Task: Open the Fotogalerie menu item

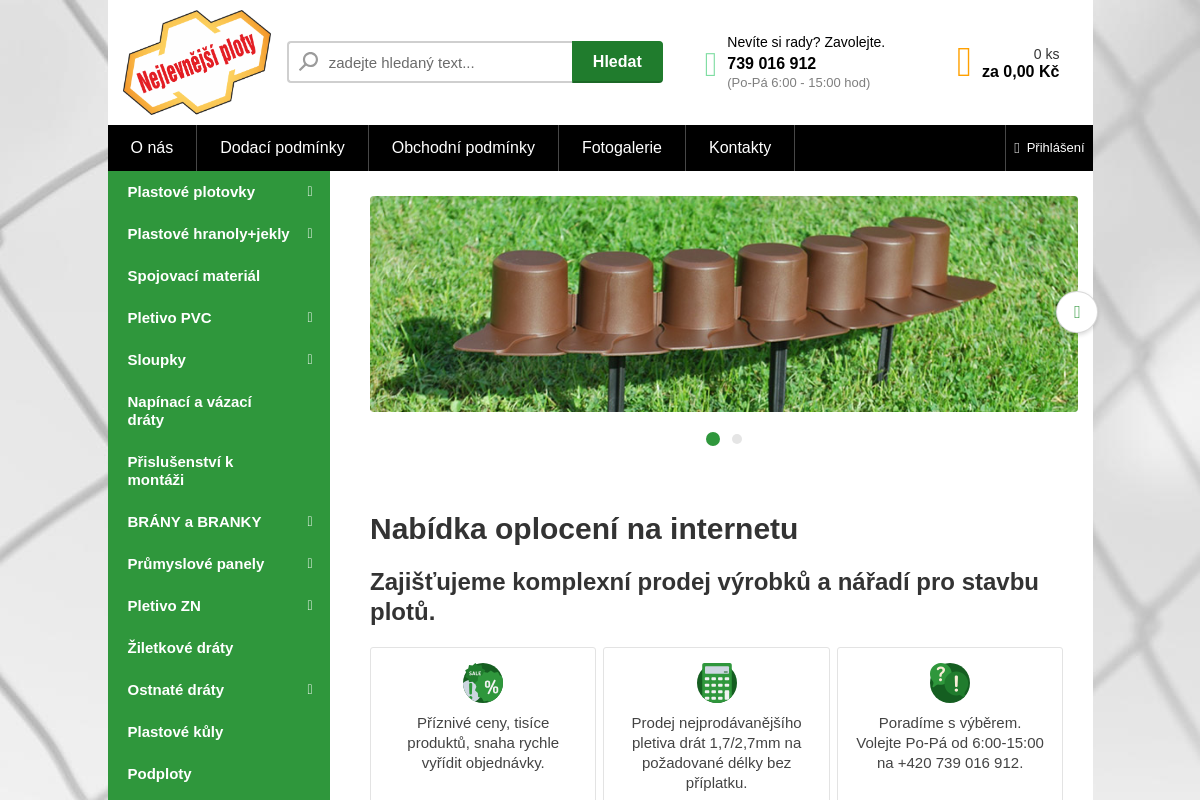Action: [x=621, y=147]
